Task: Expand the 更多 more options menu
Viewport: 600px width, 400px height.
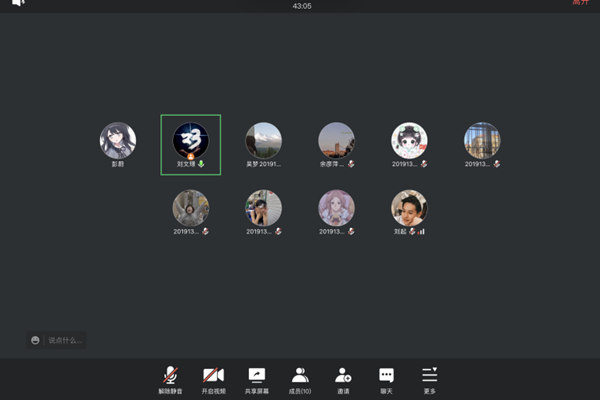Action: click(429, 379)
